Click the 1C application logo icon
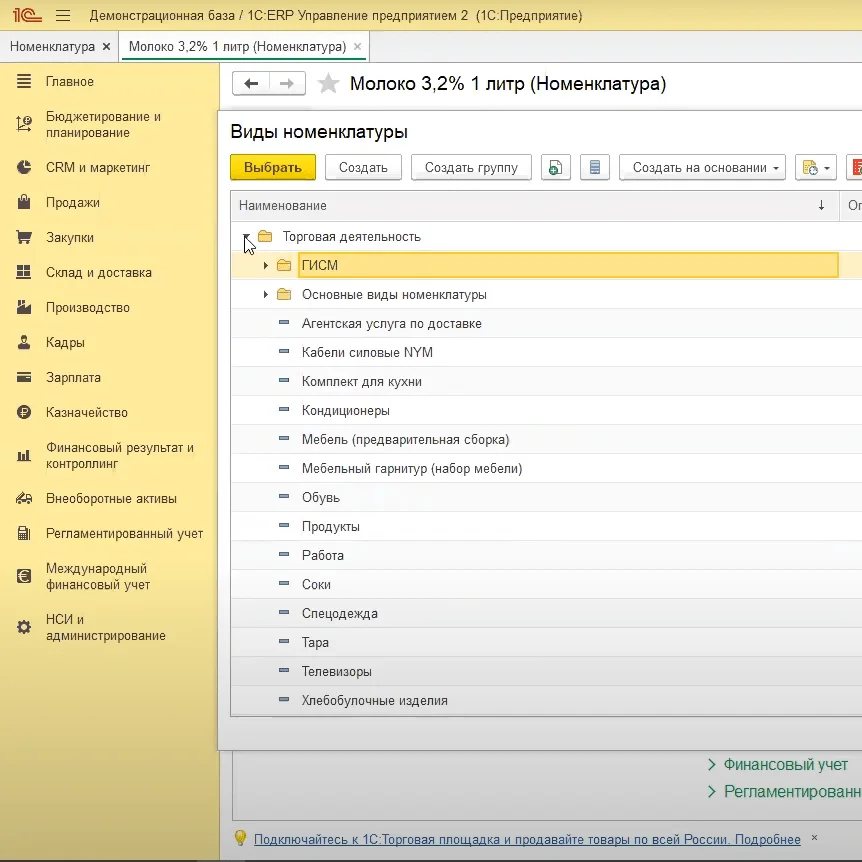 coord(25,16)
